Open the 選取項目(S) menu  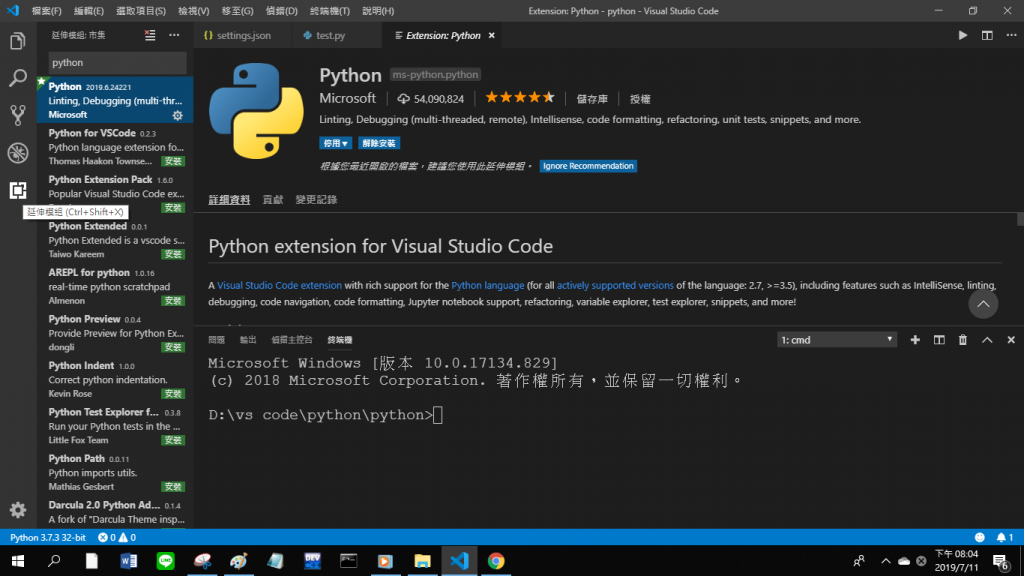coord(140,11)
